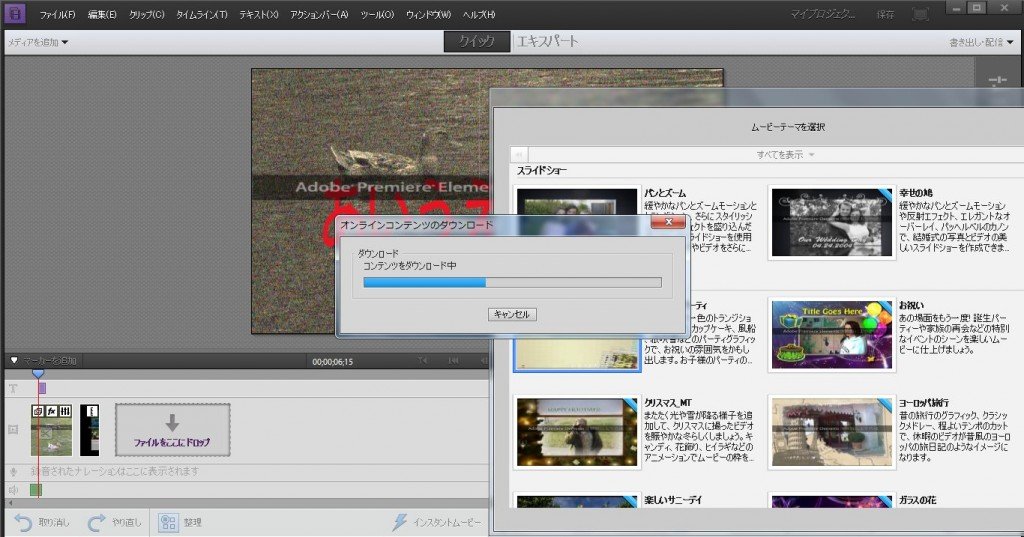
Task: Click the 幸せの鳩 theme title
Action: tap(916, 193)
